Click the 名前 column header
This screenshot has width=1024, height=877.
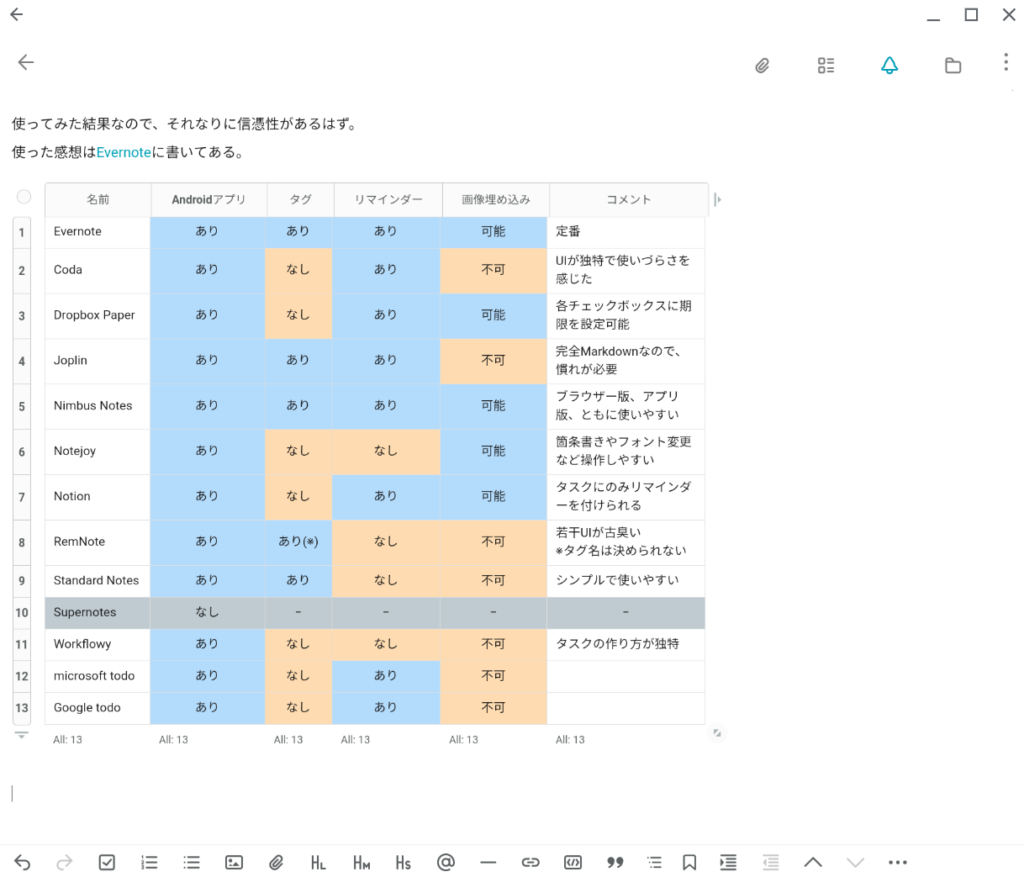coord(98,200)
